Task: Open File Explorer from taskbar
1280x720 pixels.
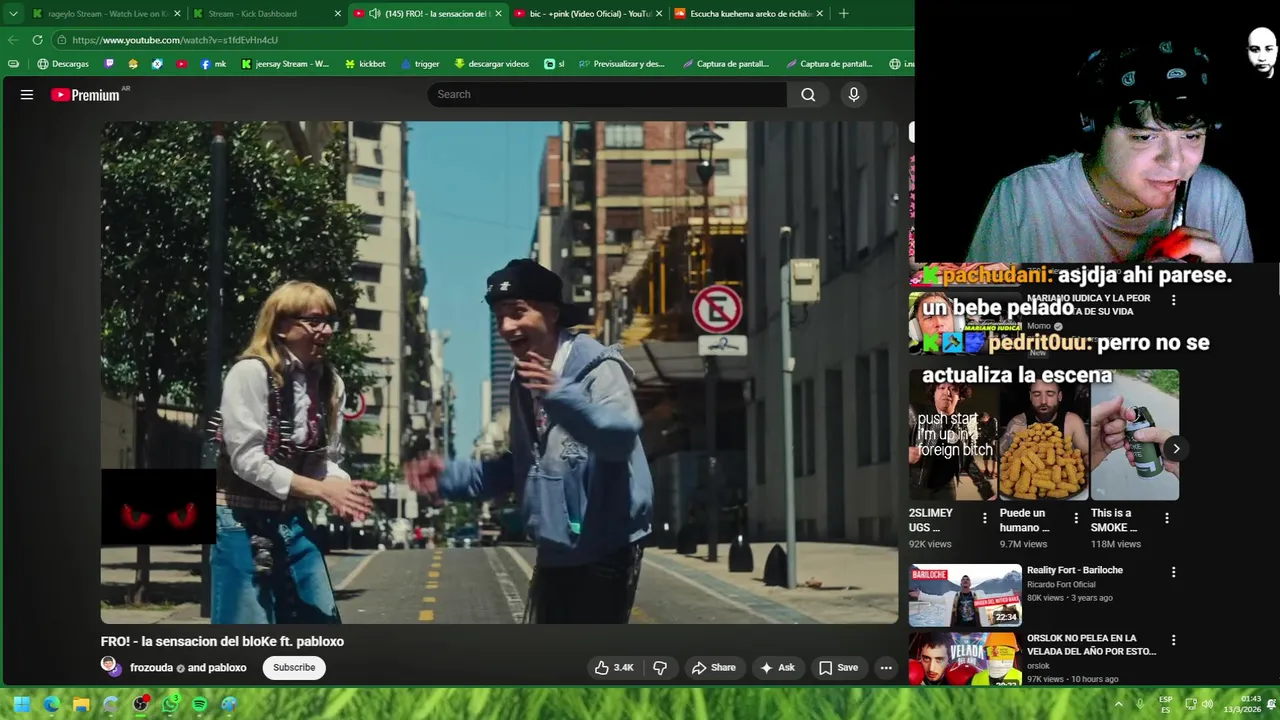Action: pos(81,704)
